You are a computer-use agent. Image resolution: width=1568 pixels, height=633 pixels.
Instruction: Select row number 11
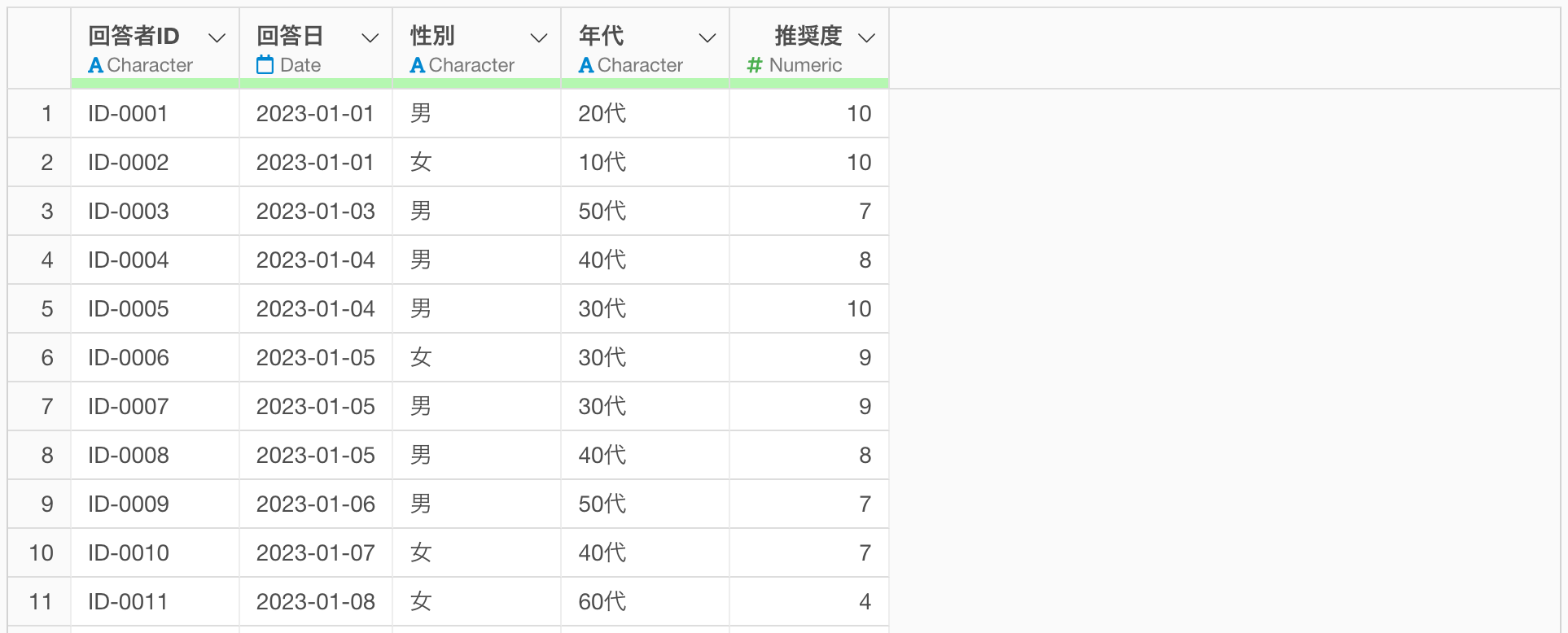pos(41,602)
